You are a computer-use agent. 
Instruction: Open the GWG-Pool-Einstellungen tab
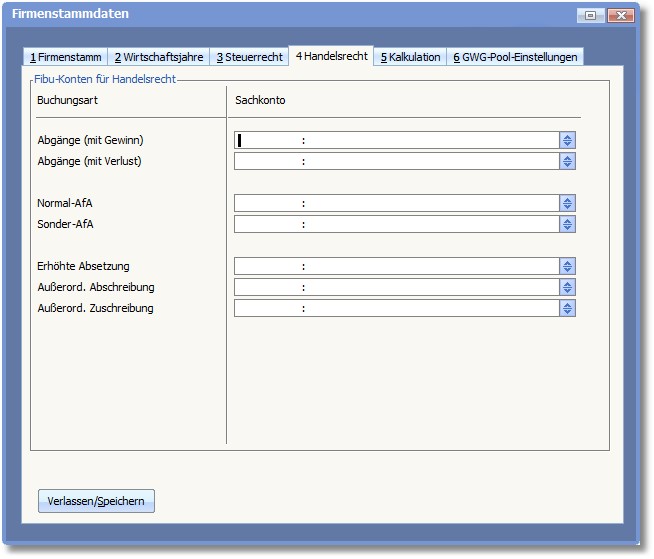[x=515, y=57]
